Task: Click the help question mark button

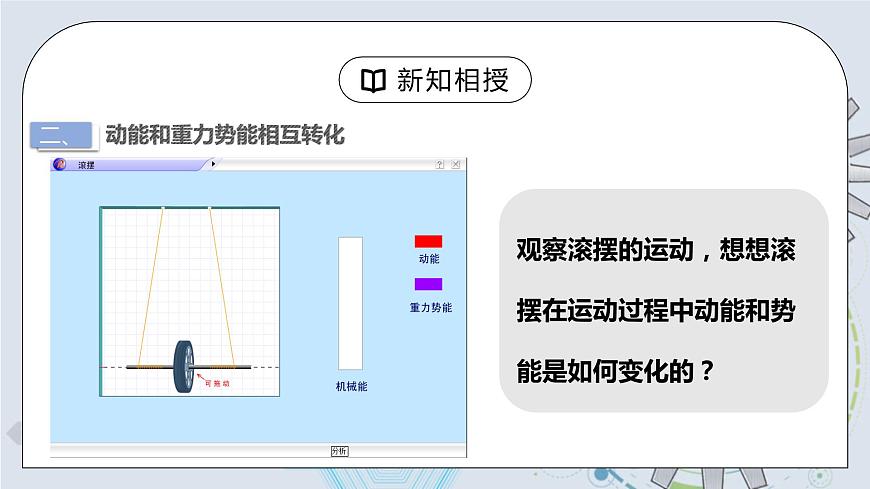Action: pyautogui.click(x=440, y=164)
